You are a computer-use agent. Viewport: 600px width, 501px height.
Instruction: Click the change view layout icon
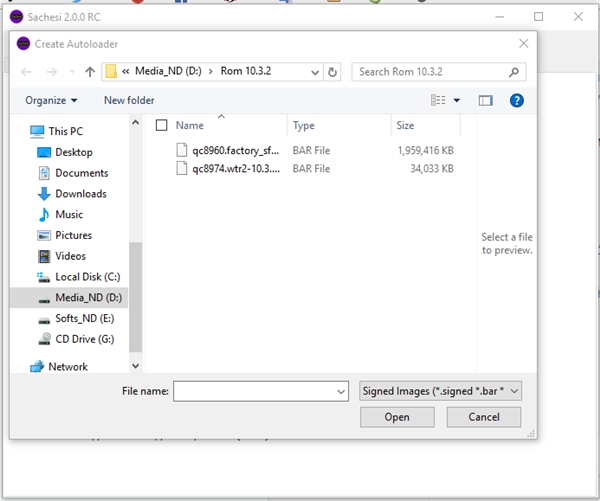438,100
